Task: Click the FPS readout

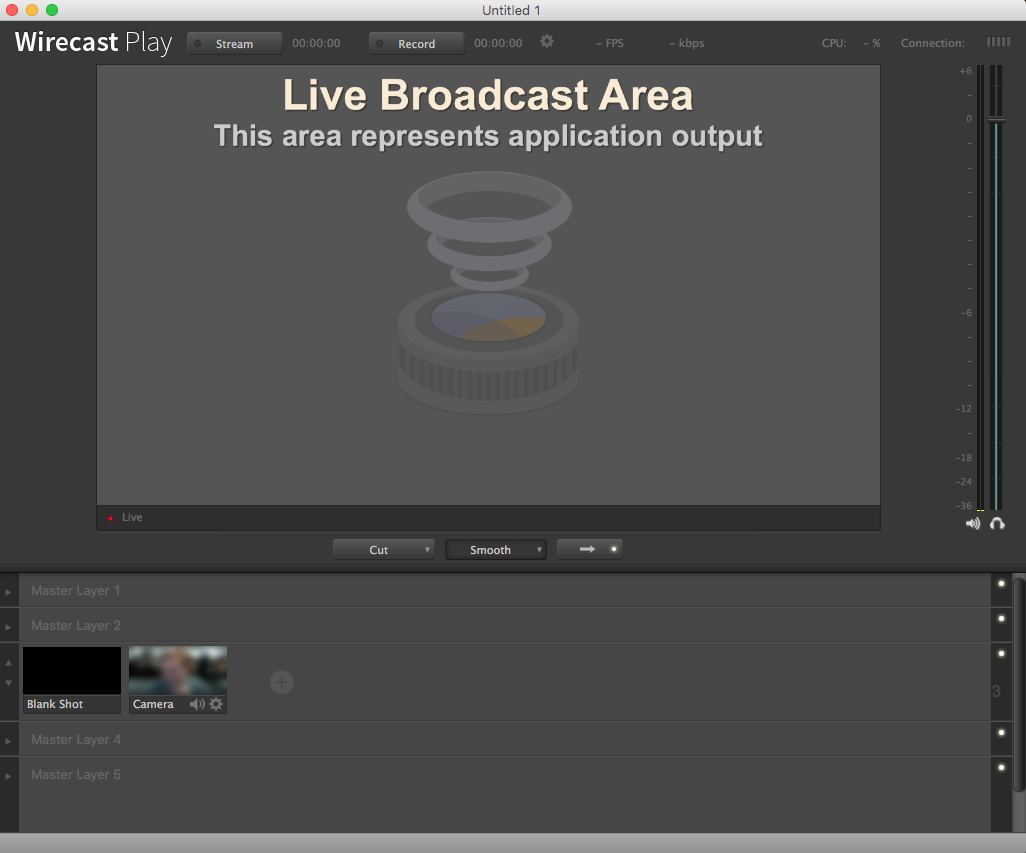Action: point(610,43)
